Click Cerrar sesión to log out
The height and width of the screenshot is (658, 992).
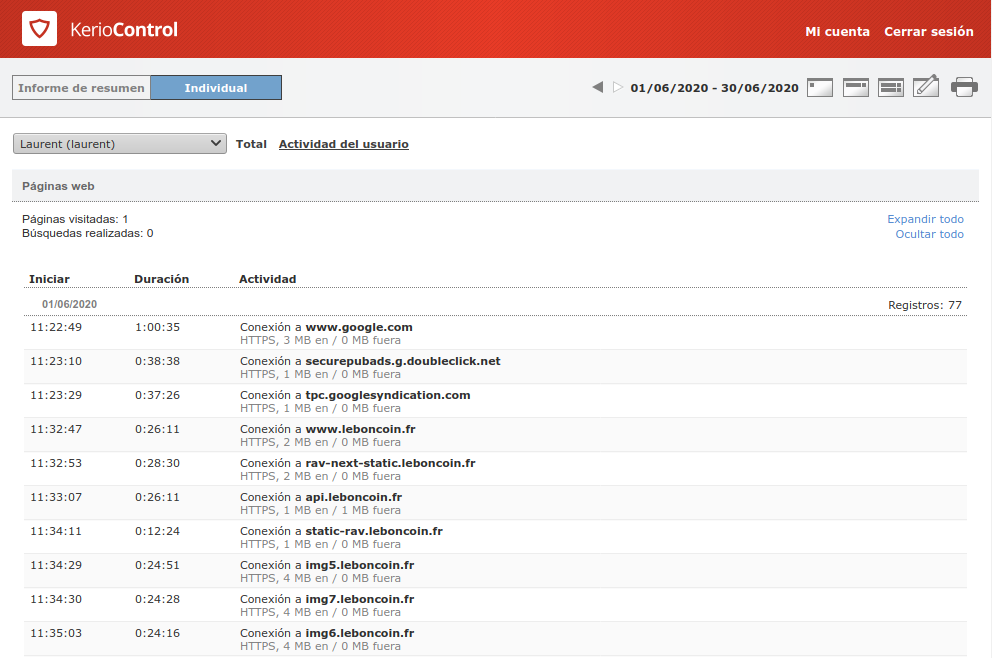(x=929, y=32)
